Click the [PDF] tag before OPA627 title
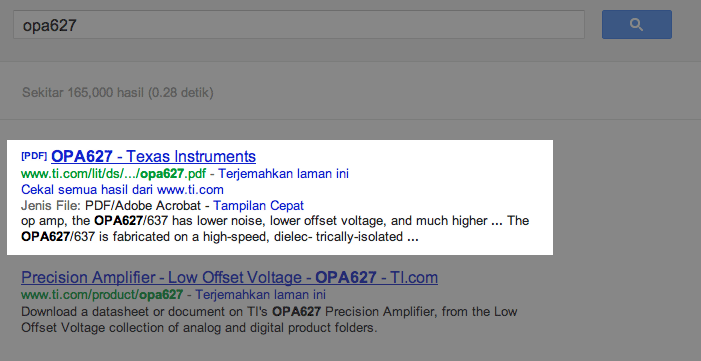Image resolution: width=701 pixels, height=361 pixels. click(x=34, y=156)
